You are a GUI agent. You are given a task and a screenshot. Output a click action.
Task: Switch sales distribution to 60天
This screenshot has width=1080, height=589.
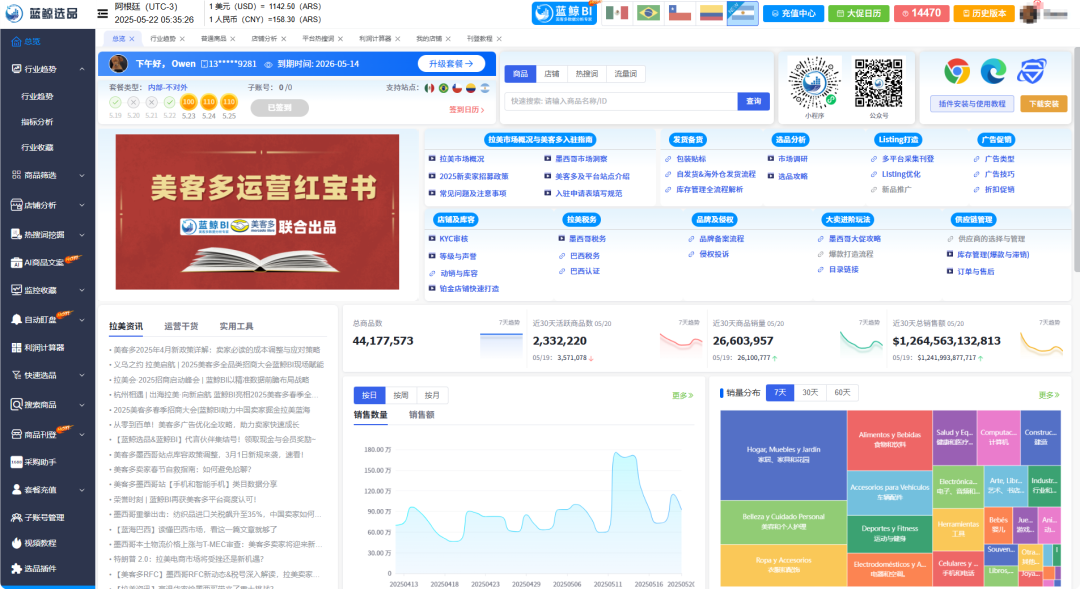pos(842,393)
